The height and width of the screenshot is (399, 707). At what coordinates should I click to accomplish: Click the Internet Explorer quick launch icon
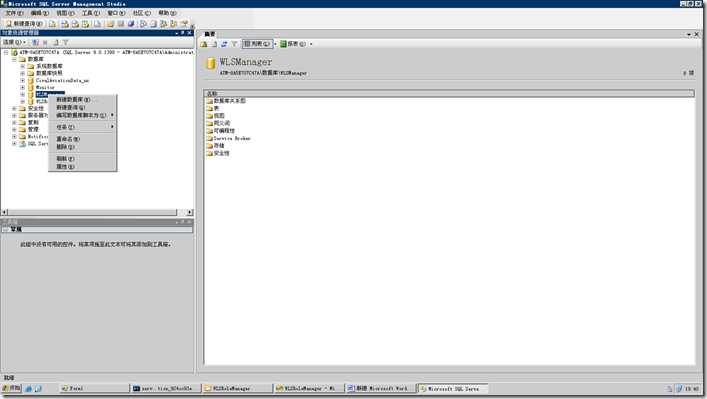click(x=29, y=388)
